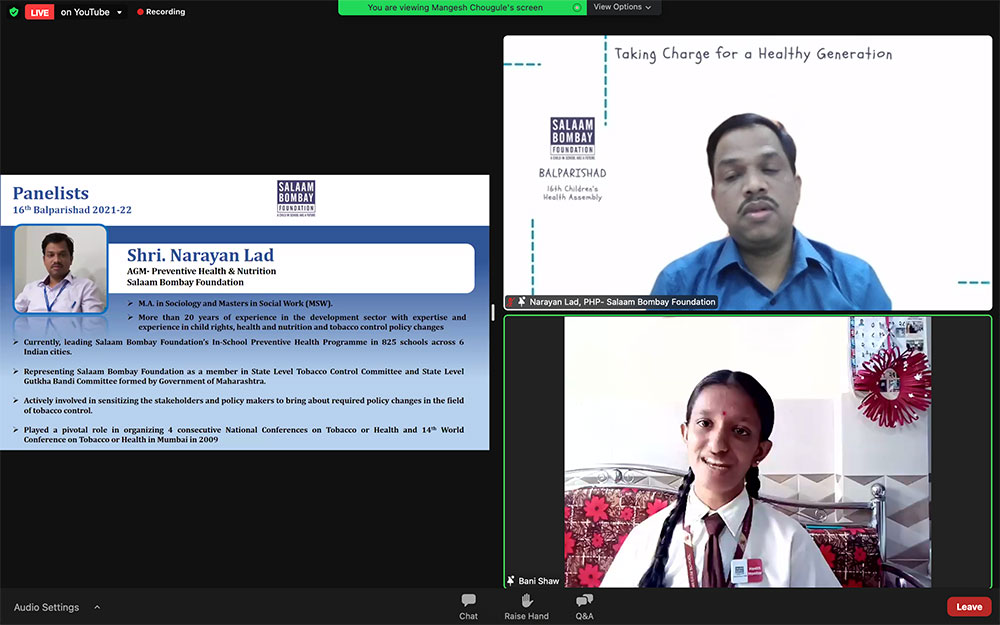Viewport: 1000px width, 625px height.
Task: Open the Q&A panel
Action: tap(584, 607)
